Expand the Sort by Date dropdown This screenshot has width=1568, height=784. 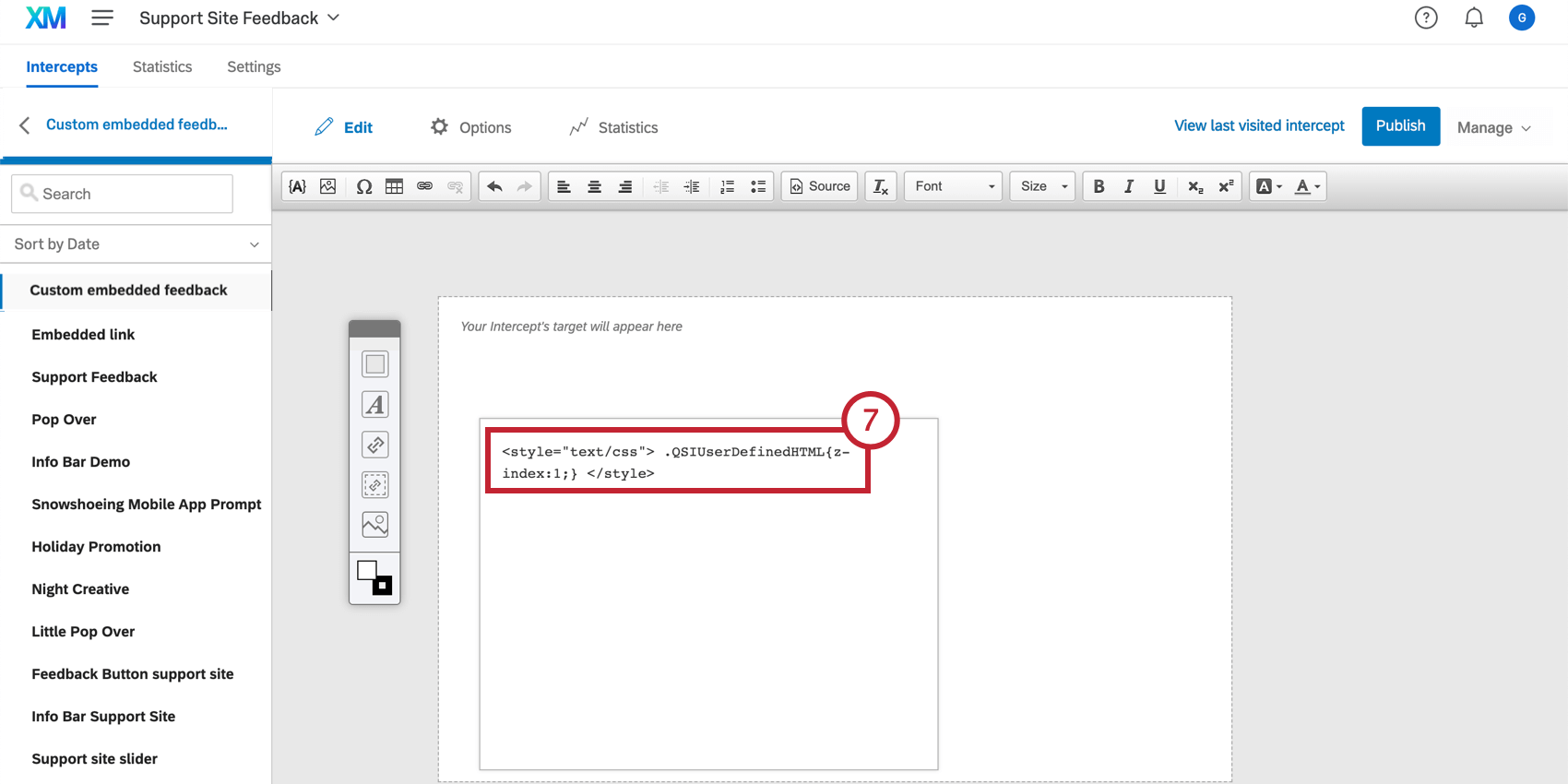click(x=136, y=244)
